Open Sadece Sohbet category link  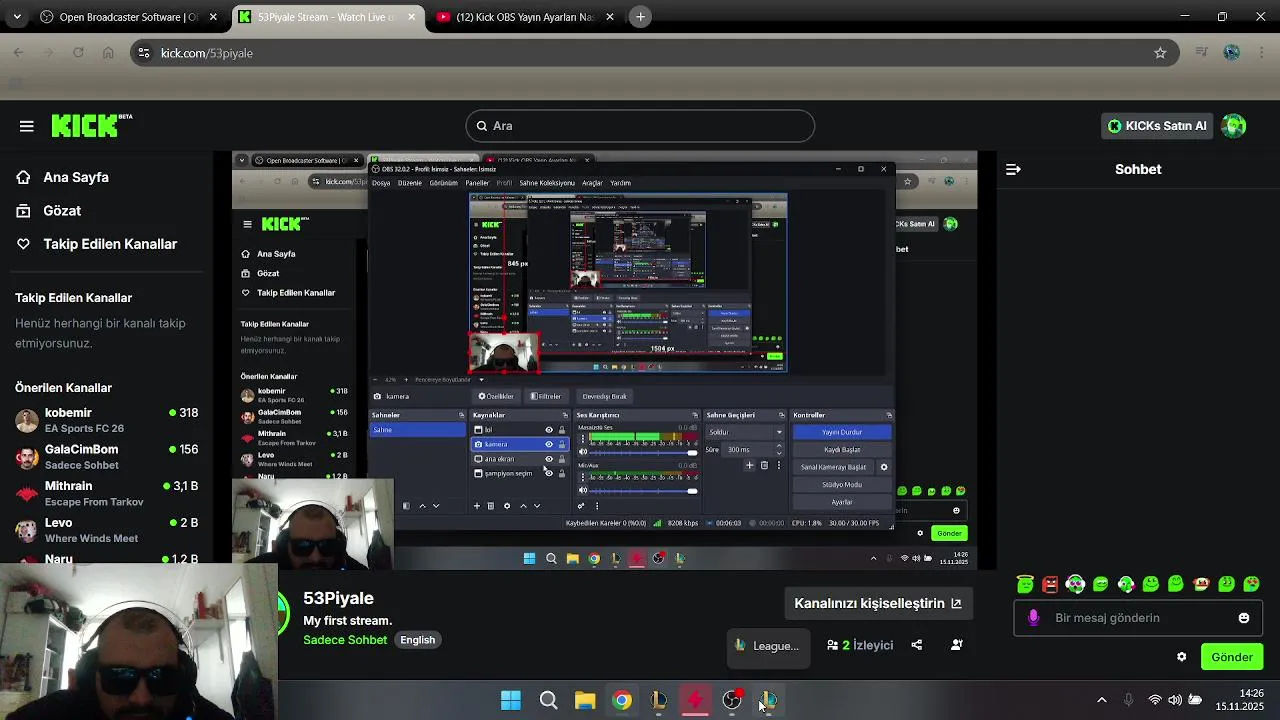coord(345,640)
